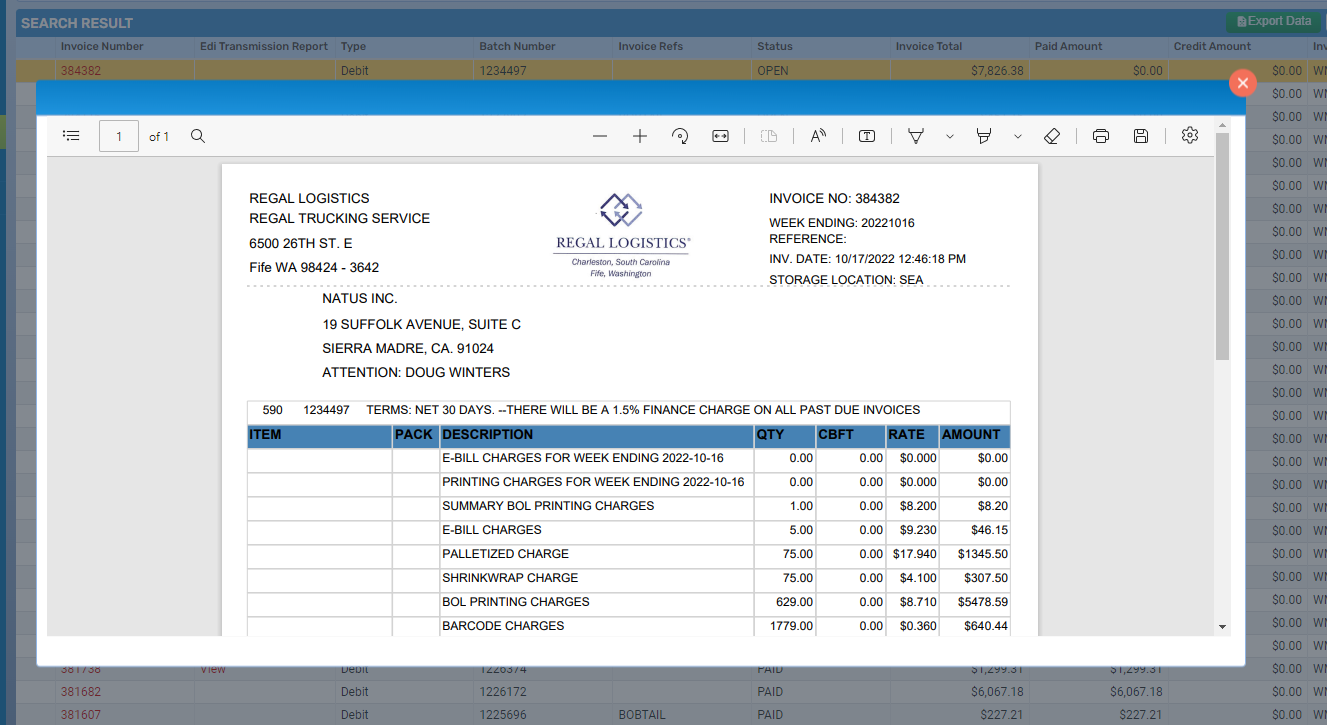This screenshot has height=725, width=1327.
Task: Rotate the PDF page
Action: (x=680, y=136)
